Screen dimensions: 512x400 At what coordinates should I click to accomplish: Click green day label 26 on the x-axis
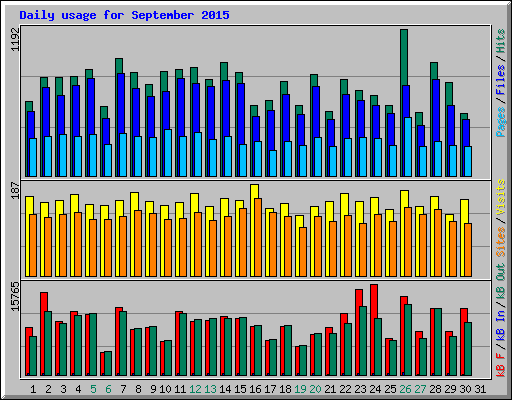(x=405, y=389)
